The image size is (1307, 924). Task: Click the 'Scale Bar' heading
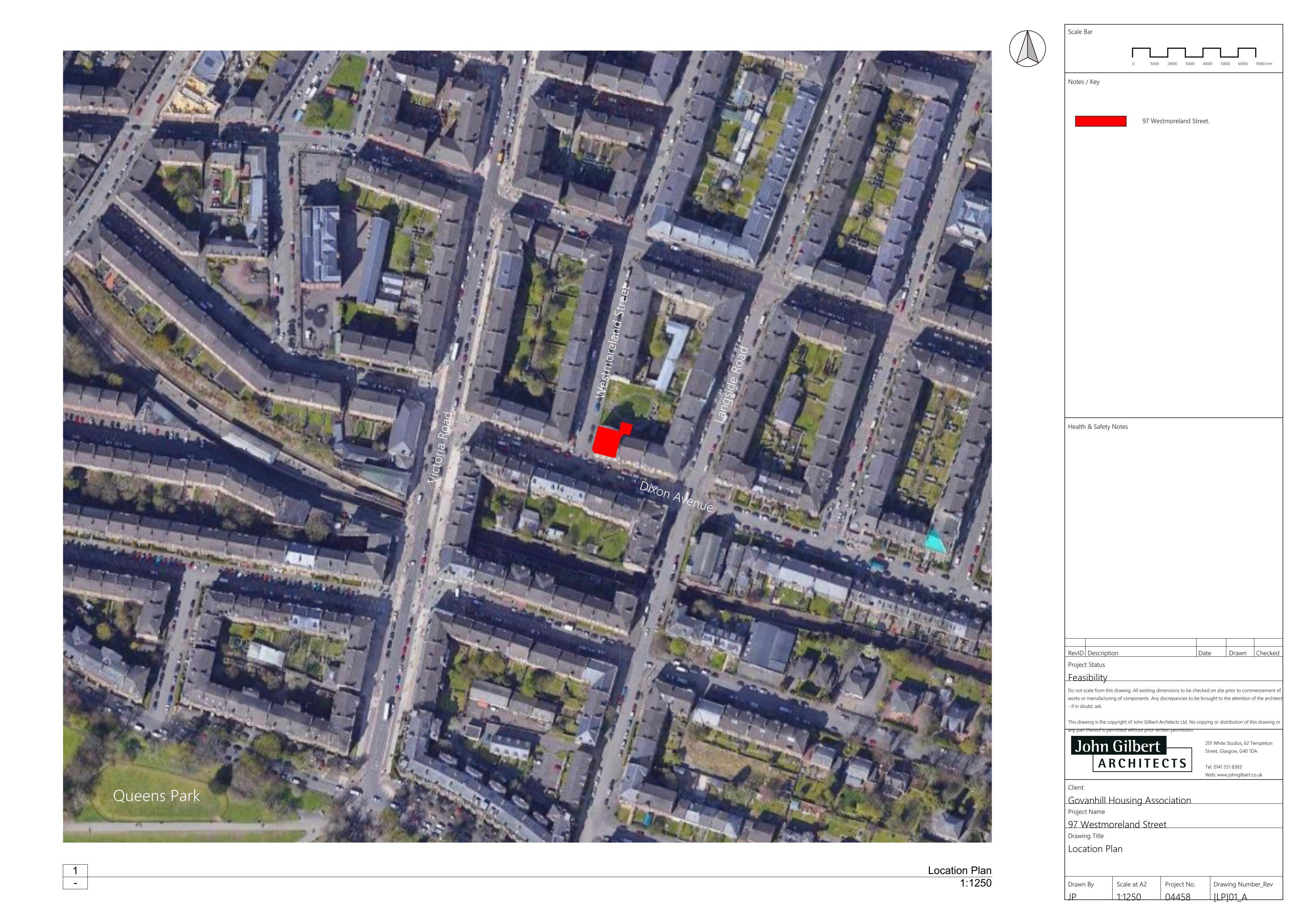tap(1080, 32)
